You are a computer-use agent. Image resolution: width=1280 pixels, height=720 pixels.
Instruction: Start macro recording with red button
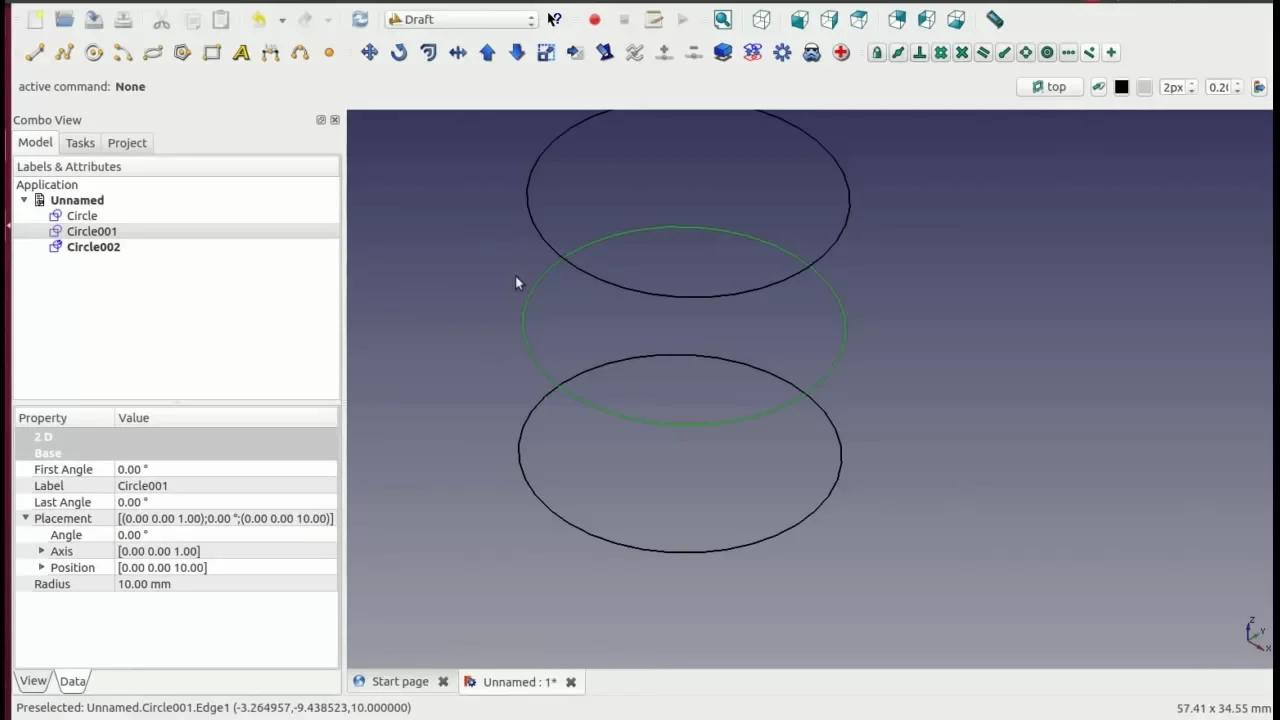tap(594, 19)
